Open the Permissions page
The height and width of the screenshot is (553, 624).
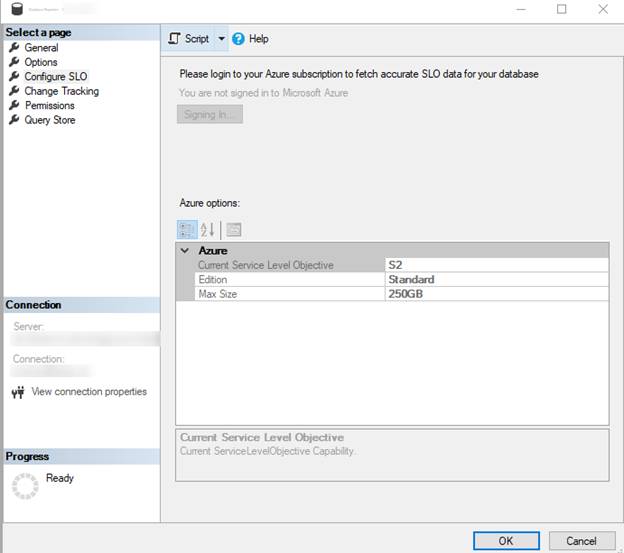click(x=49, y=105)
